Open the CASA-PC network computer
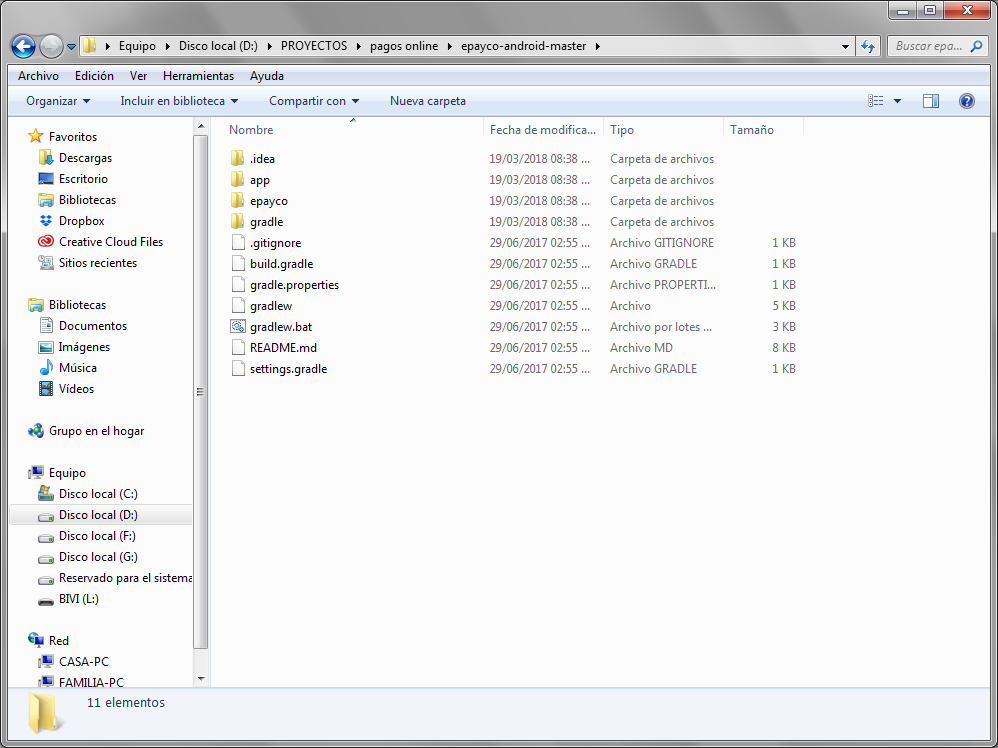Screen dimensions: 998x748 tap(83, 661)
